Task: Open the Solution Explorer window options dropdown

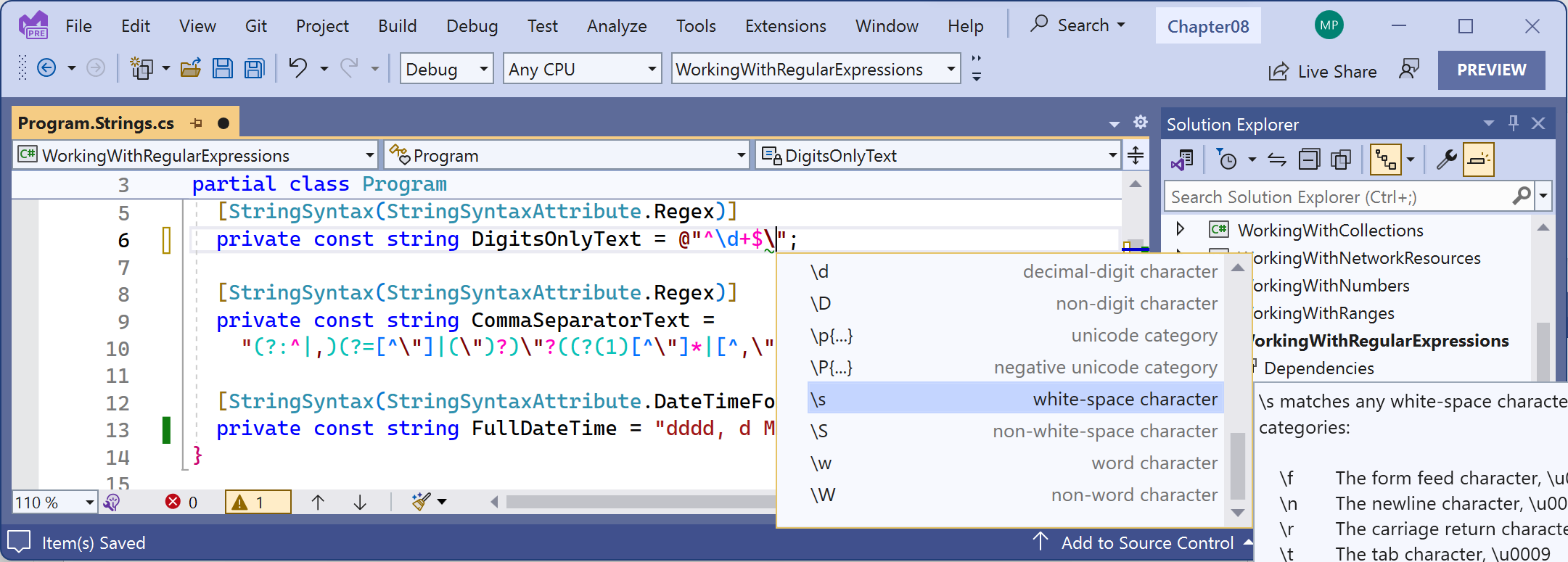Action: pyautogui.click(x=1488, y=123)
